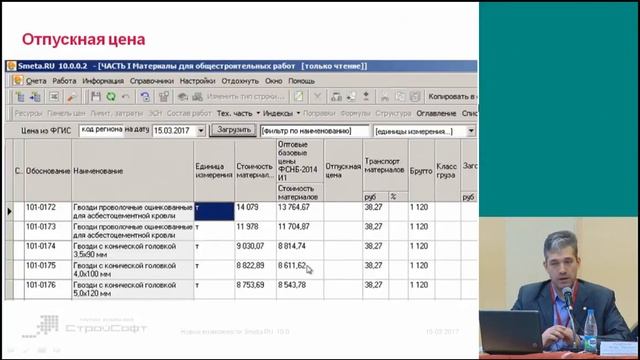Image resolution: width=640 pixels, height=360 pixels.
Task: Click the orange marker pen toolbar icon
Action: click(x=72, y=97)
